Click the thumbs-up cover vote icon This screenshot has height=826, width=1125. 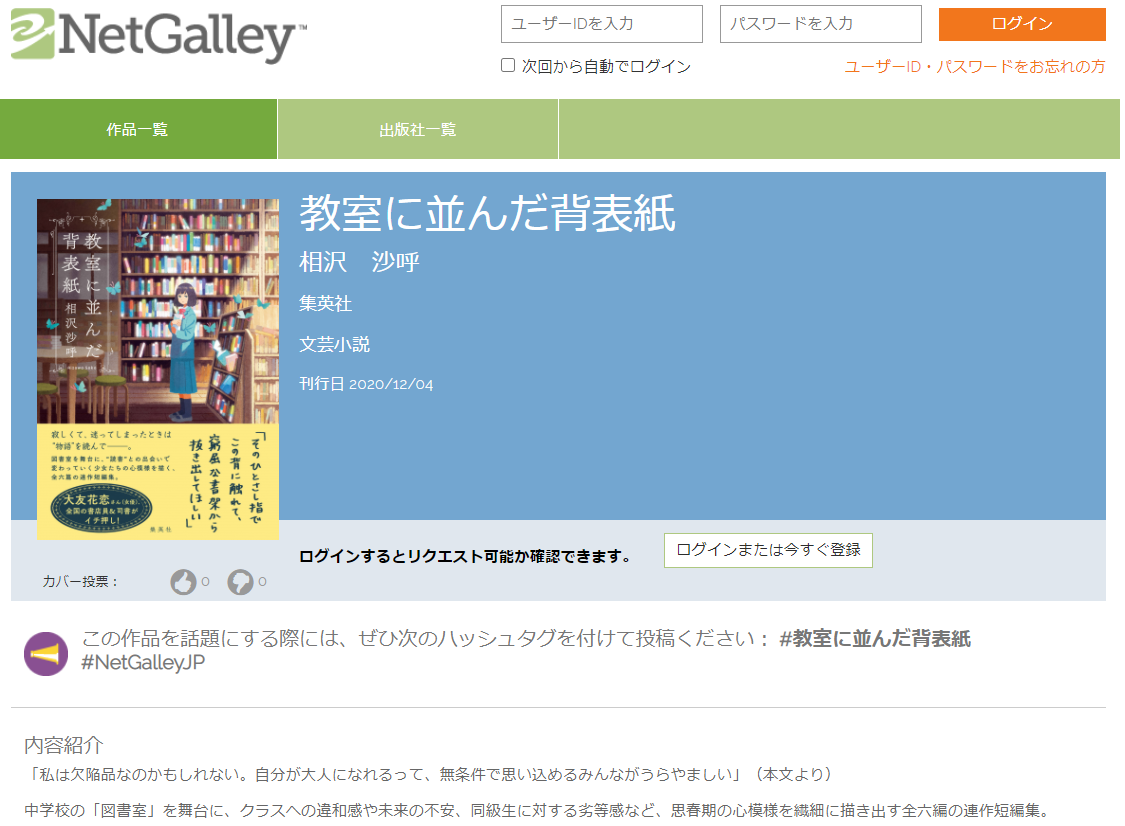183,582
